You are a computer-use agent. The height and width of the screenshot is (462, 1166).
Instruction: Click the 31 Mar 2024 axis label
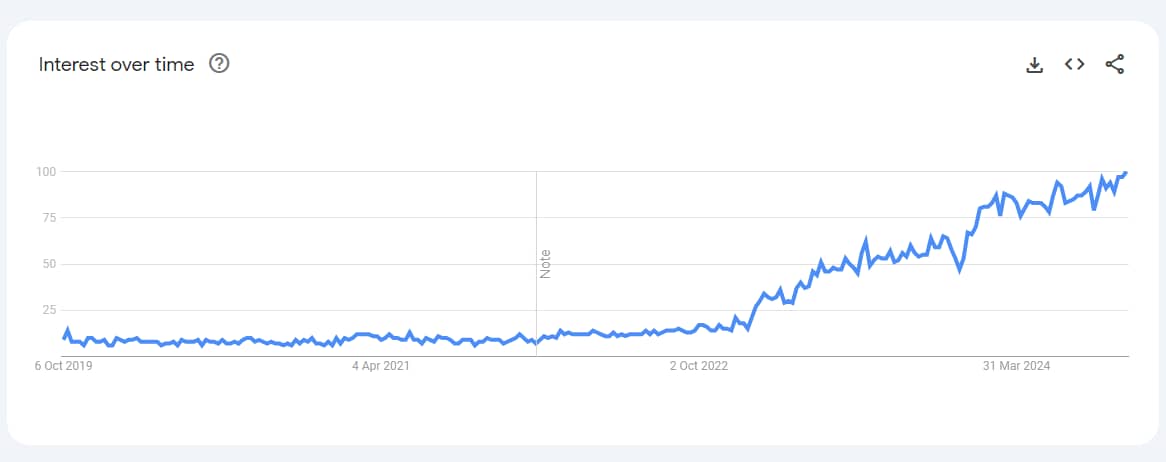(1016, 366)
